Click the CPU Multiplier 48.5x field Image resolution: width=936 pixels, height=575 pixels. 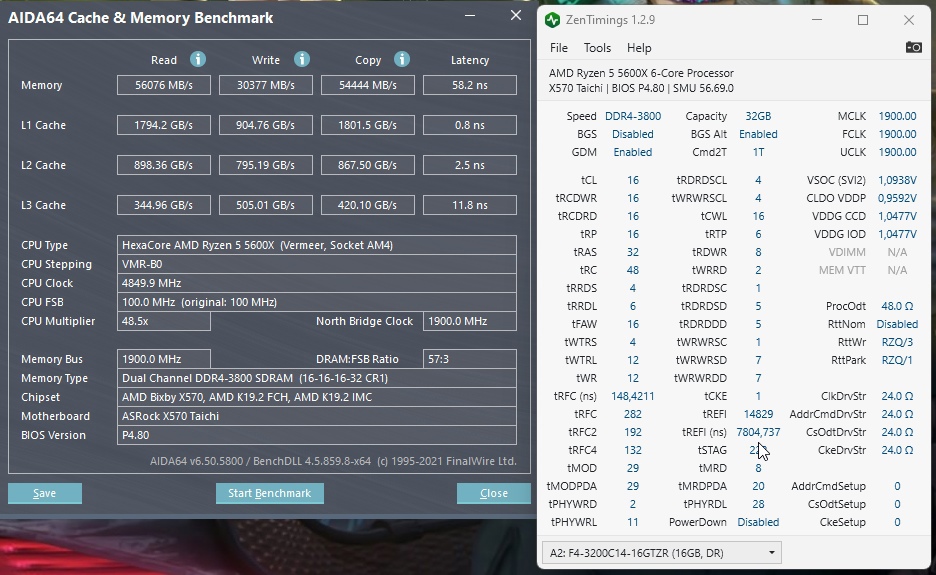[x=164, y=321]
